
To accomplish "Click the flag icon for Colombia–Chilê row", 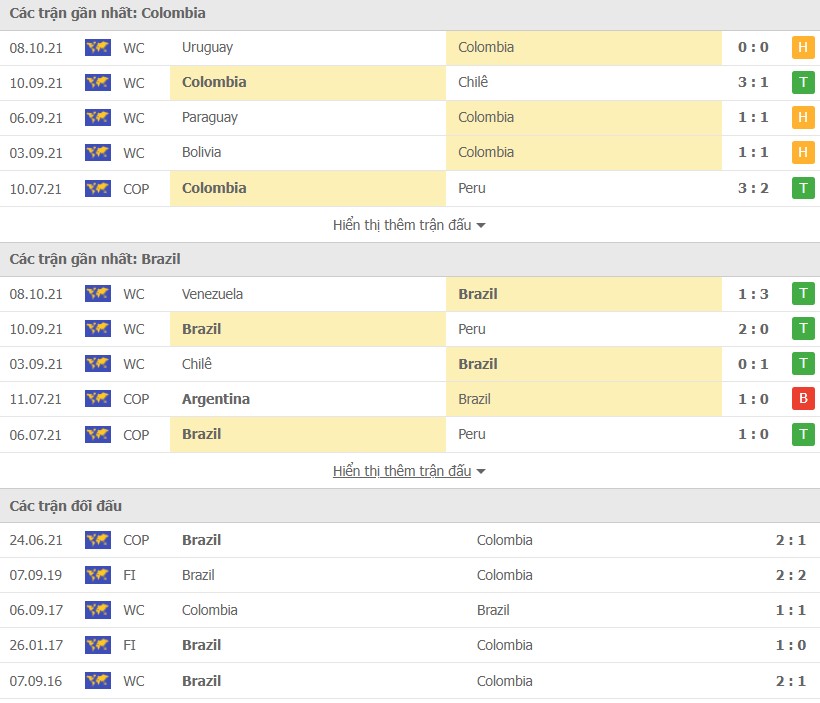I will 97,82.
